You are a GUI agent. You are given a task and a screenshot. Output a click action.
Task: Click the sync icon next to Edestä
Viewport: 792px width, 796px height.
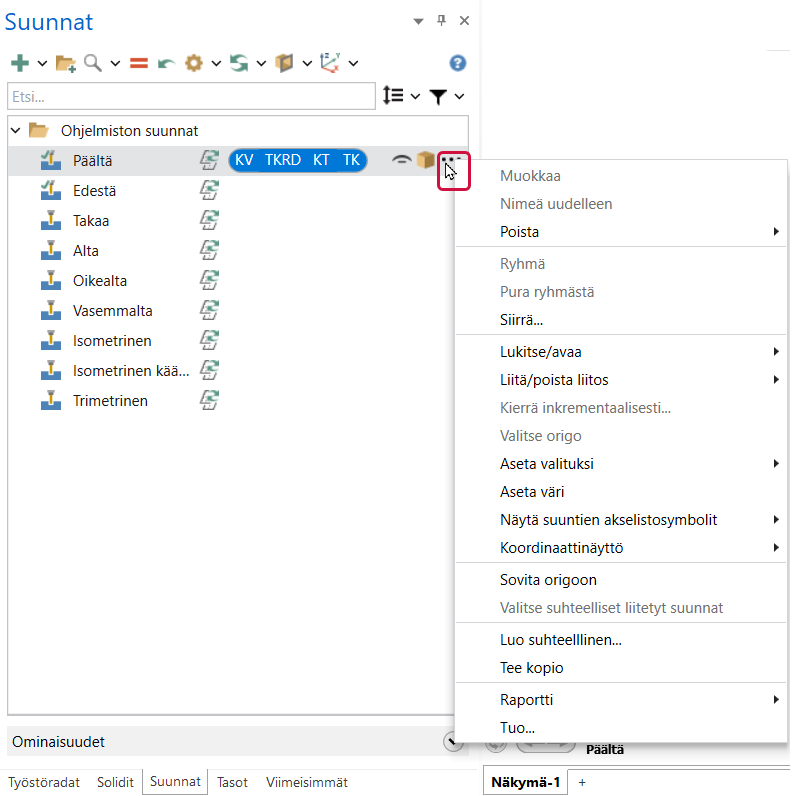tap(208, 191)
